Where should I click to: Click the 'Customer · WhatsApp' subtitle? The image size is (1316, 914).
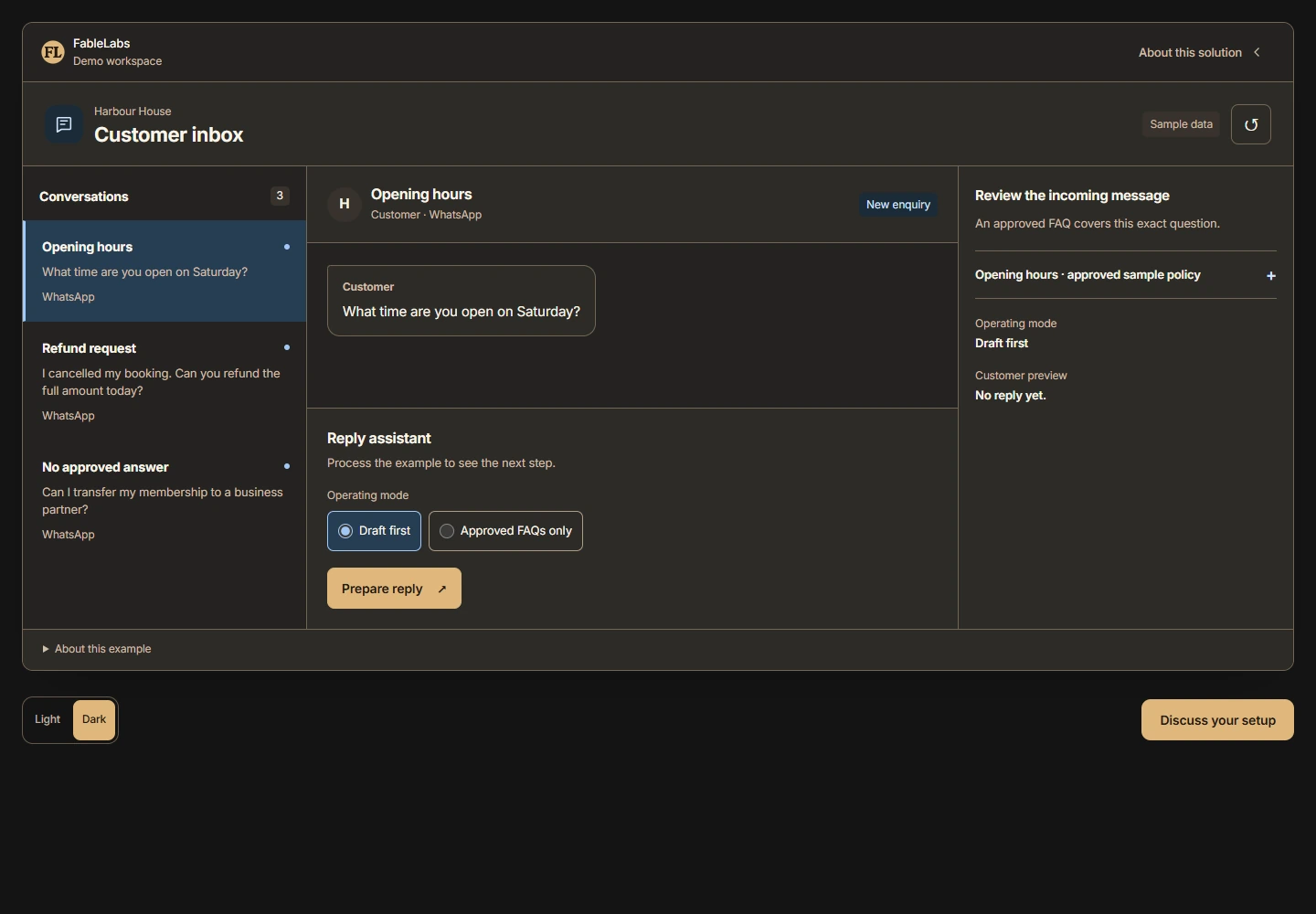point(426,215)
